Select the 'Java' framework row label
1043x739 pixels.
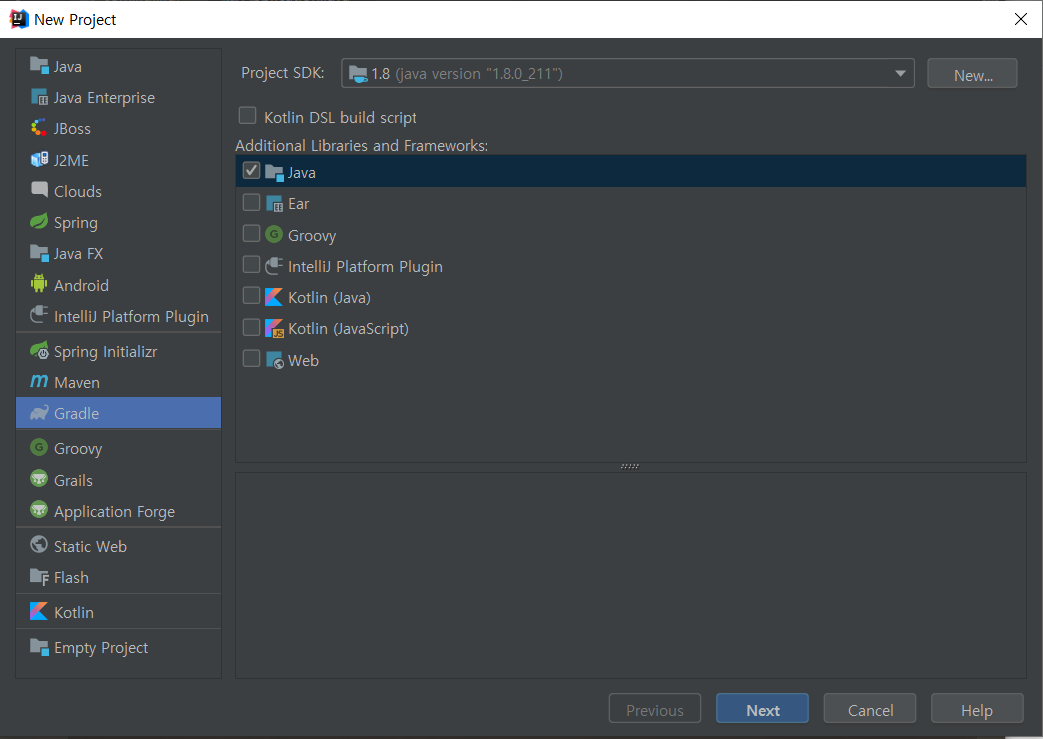301,173
